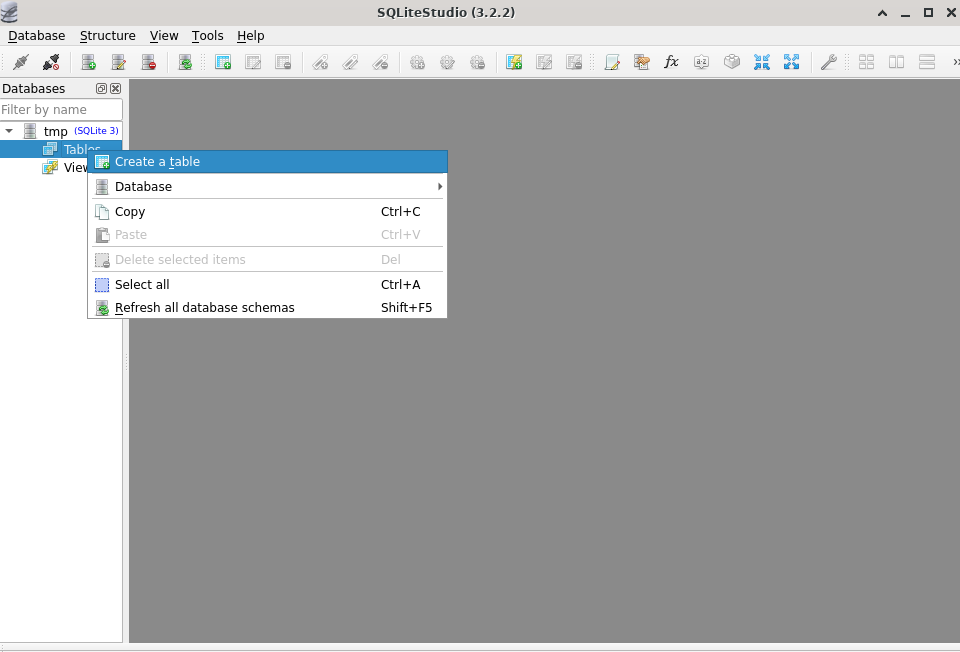Viewport: 960px width, 652px height.
Task: Open the Database menu in menu bar
Action: point(36,36)
